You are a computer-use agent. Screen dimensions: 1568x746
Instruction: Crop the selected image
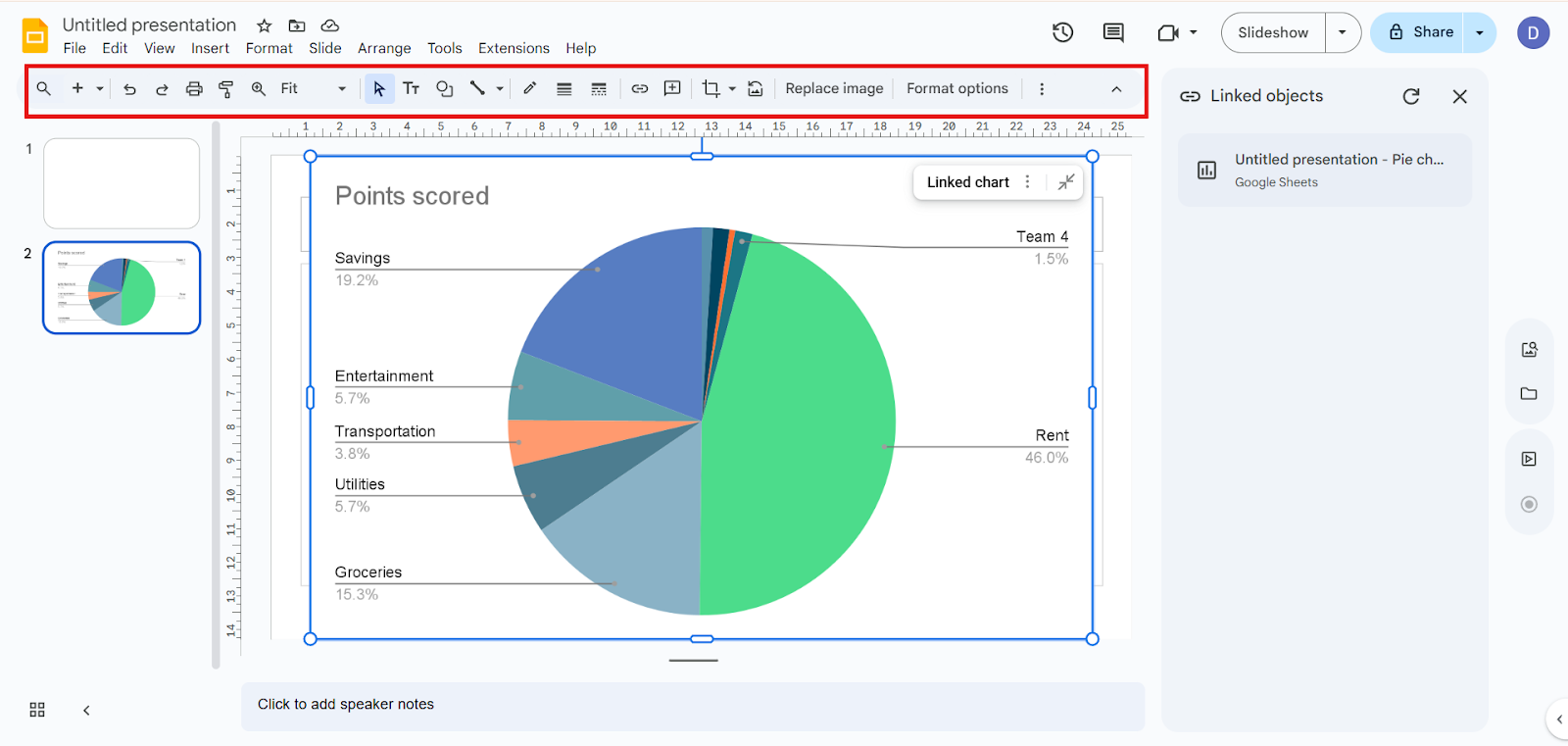(710, 89)
